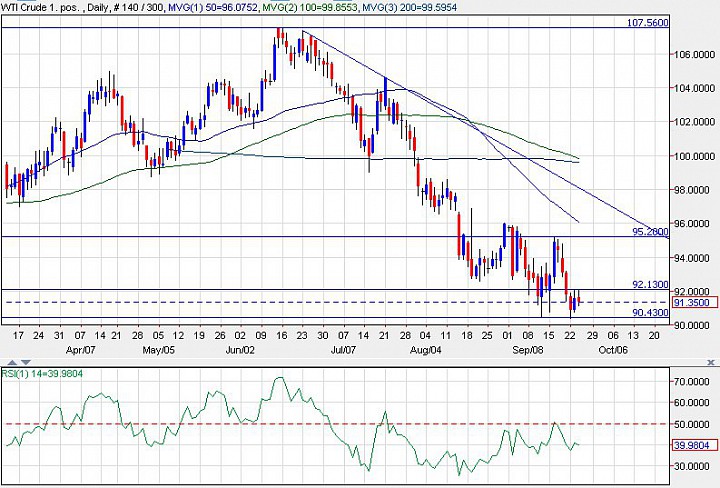Viewport: 720px width, 488px height.
Task: Select the WTI Crude 1. pos. title
Action: click(40, 7)
